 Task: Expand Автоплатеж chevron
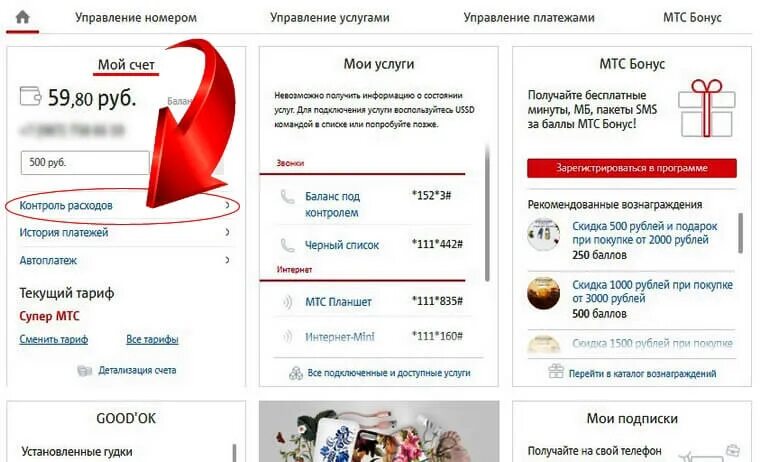tap(227, 260)
